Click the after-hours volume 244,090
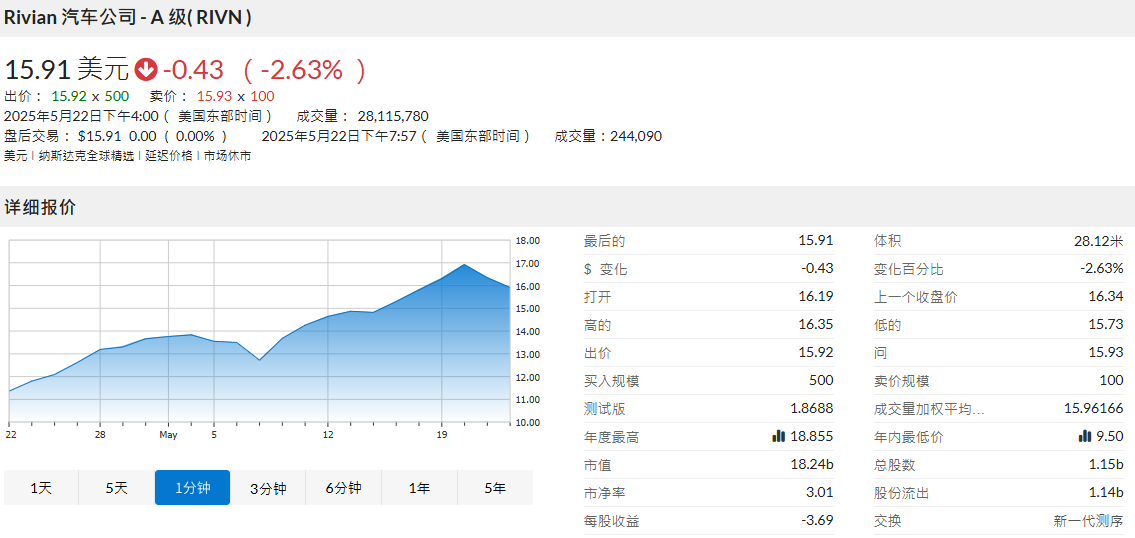Image resolution: width=1135 pixels, height=538 pixels. (x=636, y=136)
